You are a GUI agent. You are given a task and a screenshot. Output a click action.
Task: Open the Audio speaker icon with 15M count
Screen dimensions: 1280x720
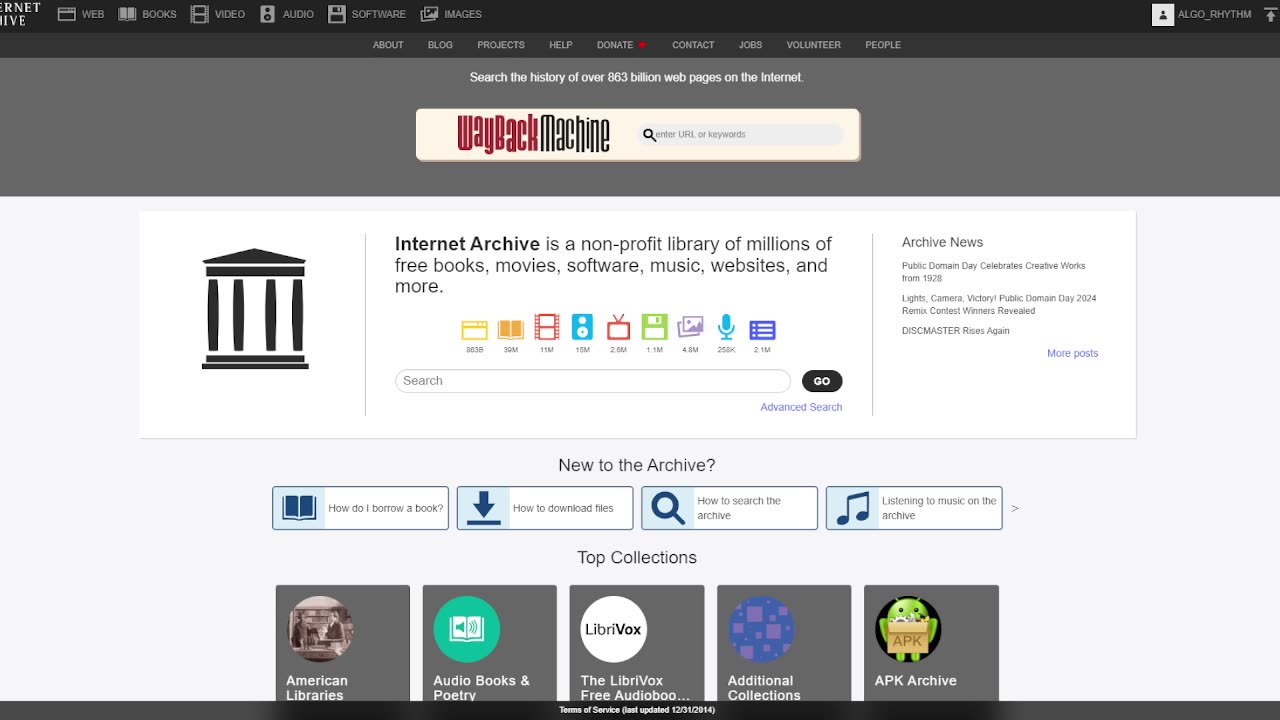click(582, 327)
